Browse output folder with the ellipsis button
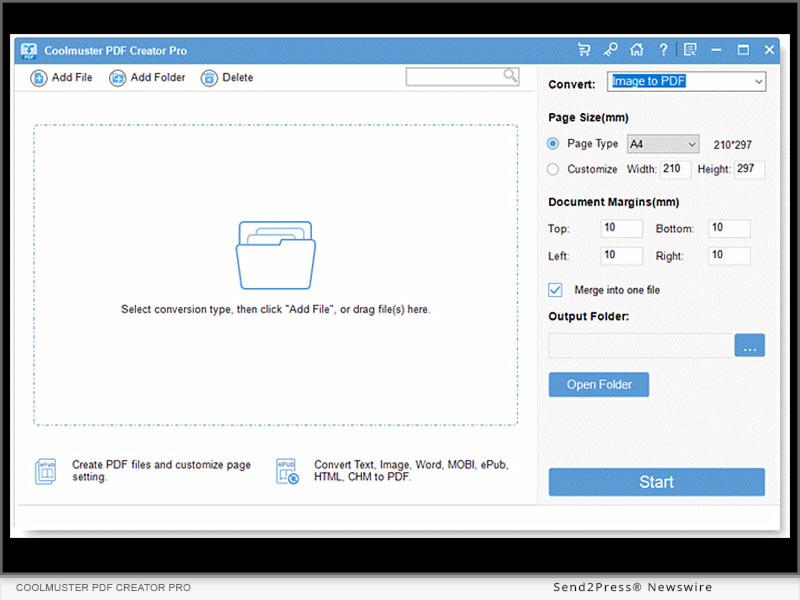 (x=749, y=346)
